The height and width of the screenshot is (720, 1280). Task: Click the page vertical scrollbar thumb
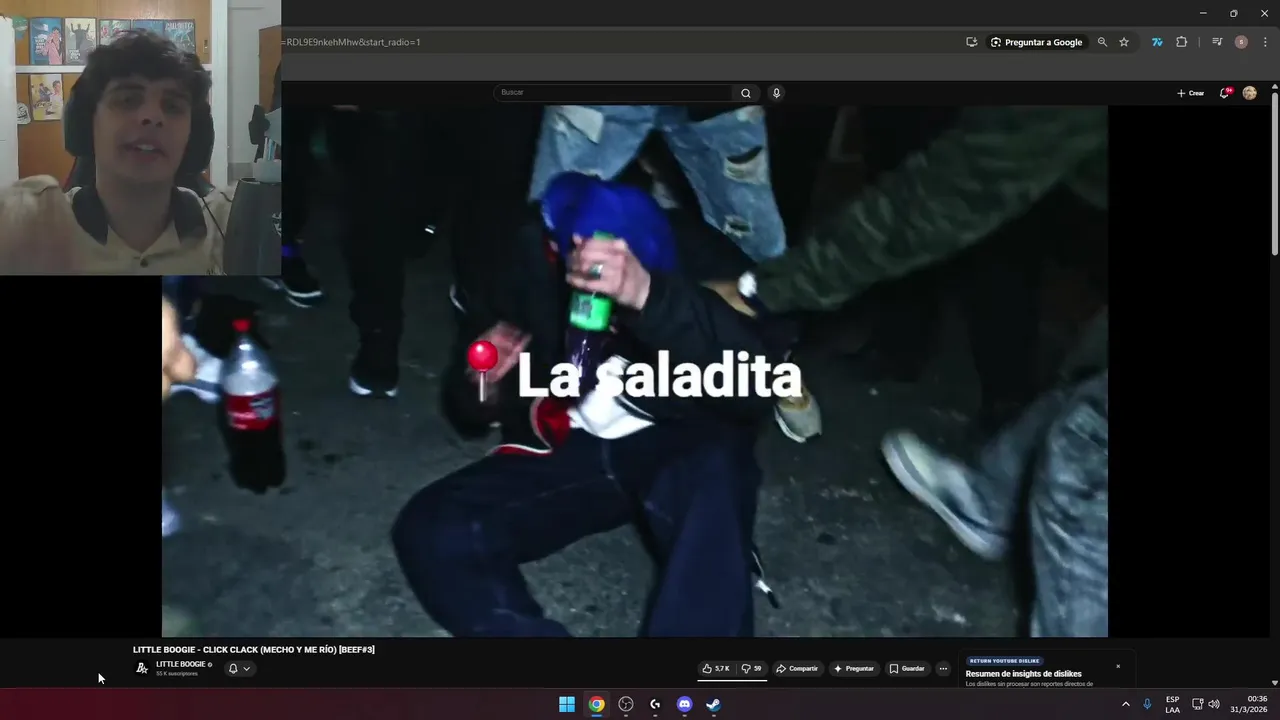1274,174
